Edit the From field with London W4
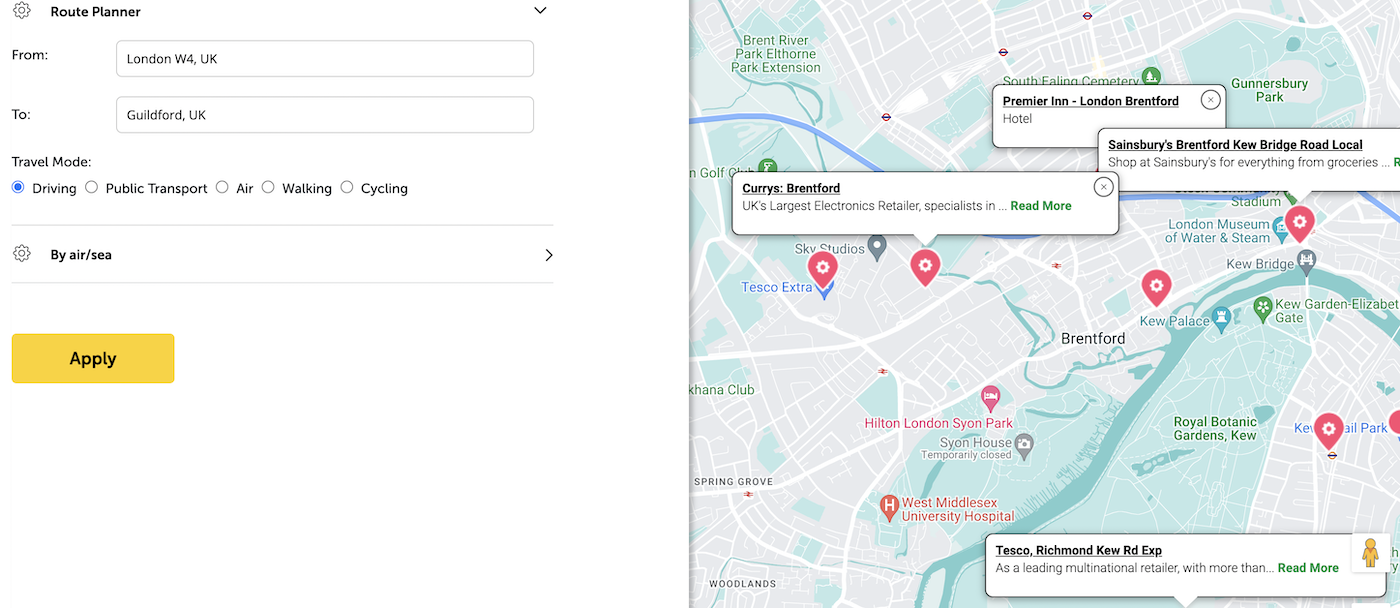Image resolution: width=1400 pixels, height=608 pixels. 325,59
